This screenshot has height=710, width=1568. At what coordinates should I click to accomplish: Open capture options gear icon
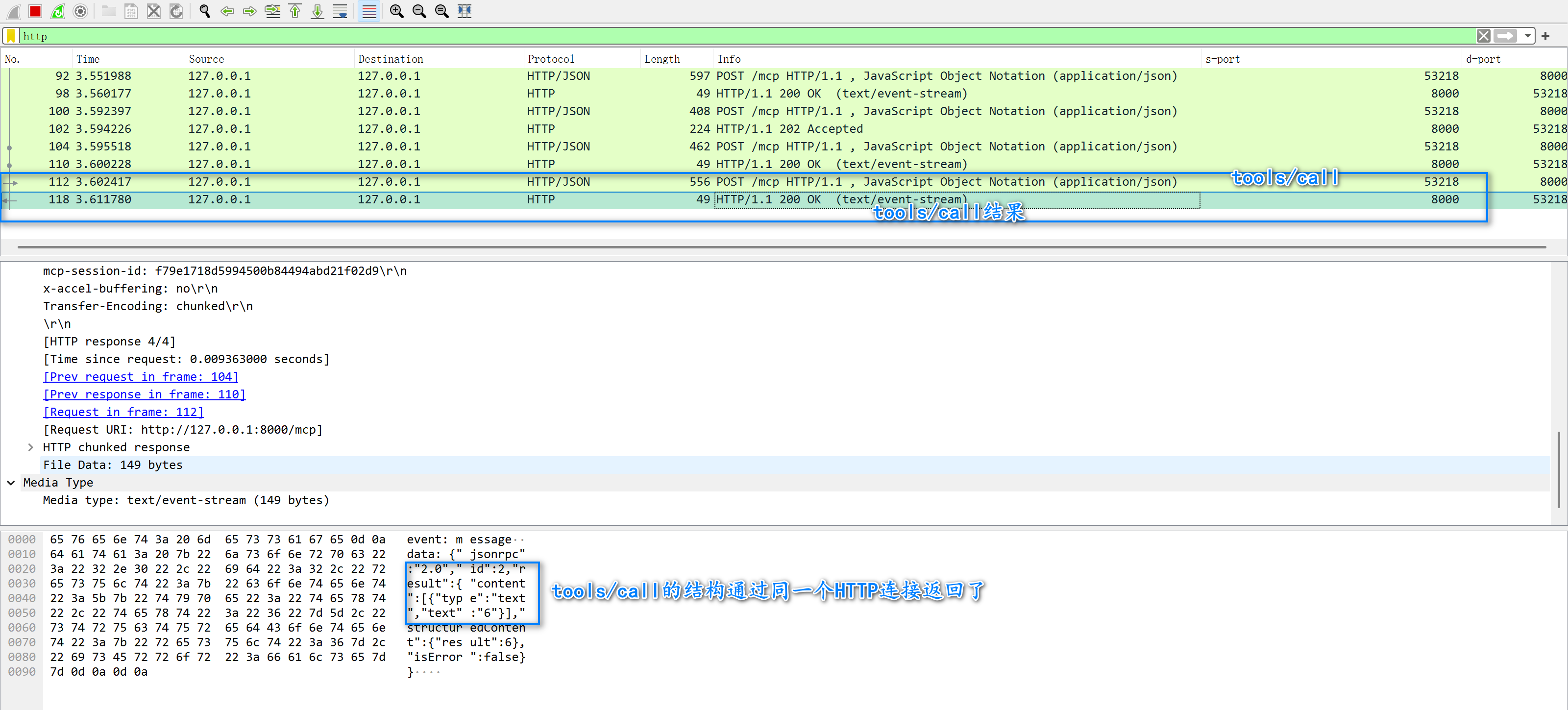click(x=80, y=11)
